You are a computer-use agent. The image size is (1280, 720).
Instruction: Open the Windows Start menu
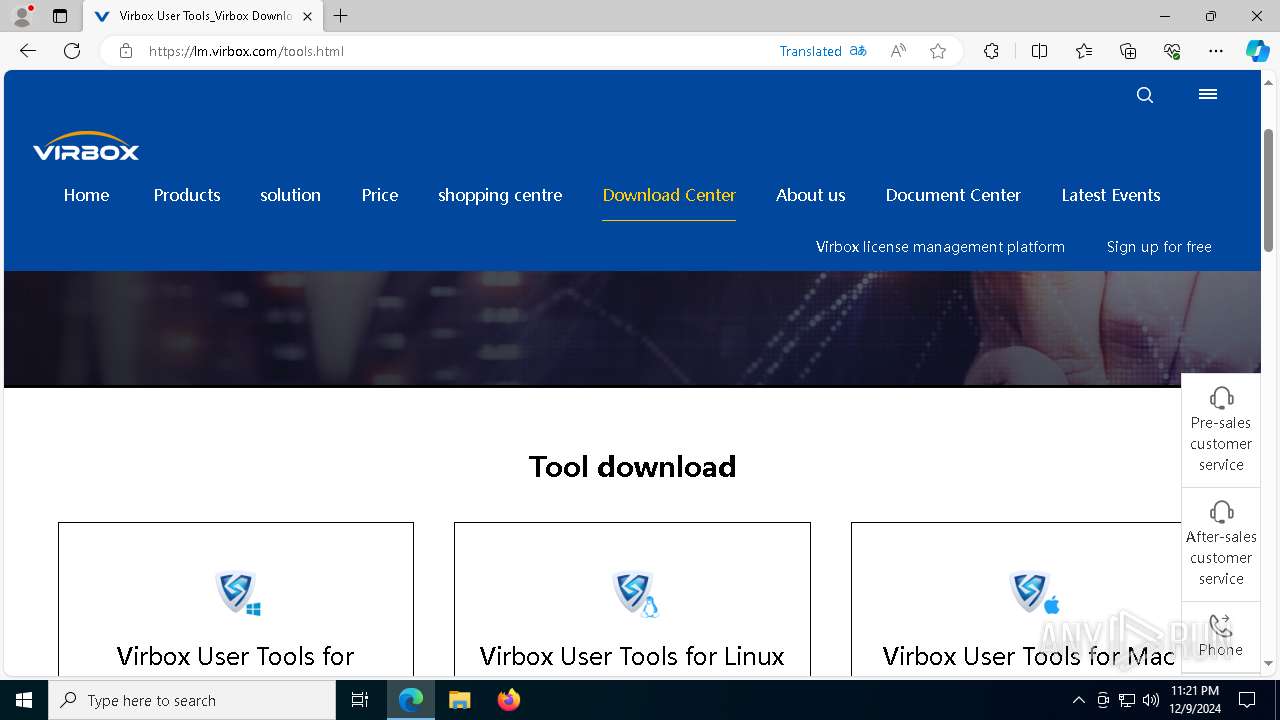tap(24, 700)
